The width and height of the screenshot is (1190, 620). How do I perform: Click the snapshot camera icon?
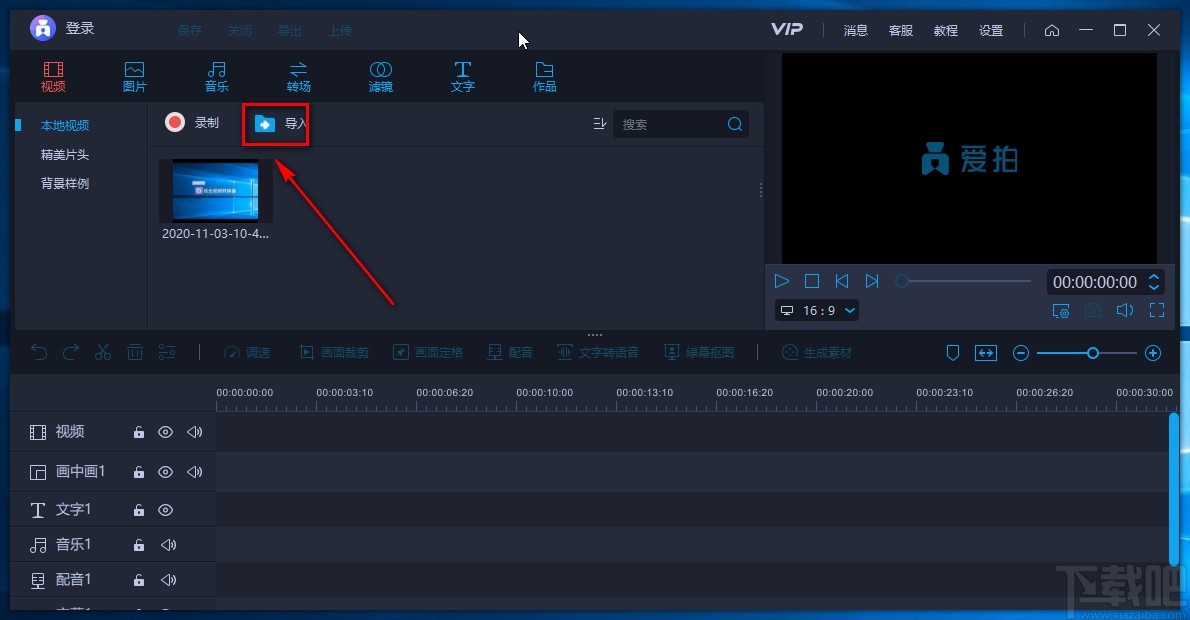pyautogui.click(x=1093, y=310)
